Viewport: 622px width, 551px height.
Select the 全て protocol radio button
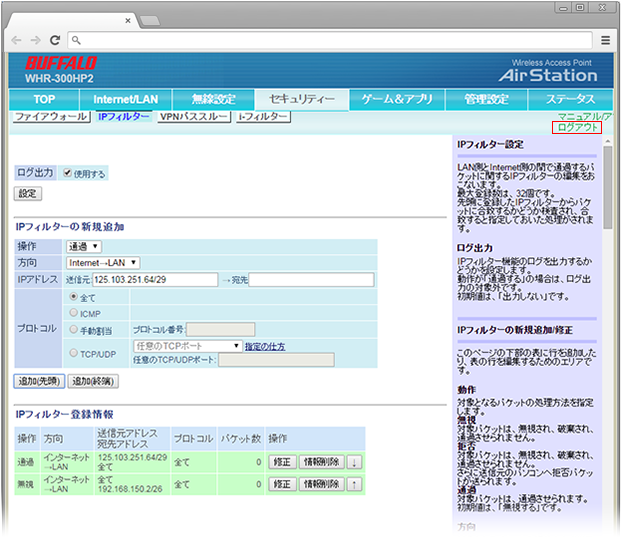tap(73, 297)
